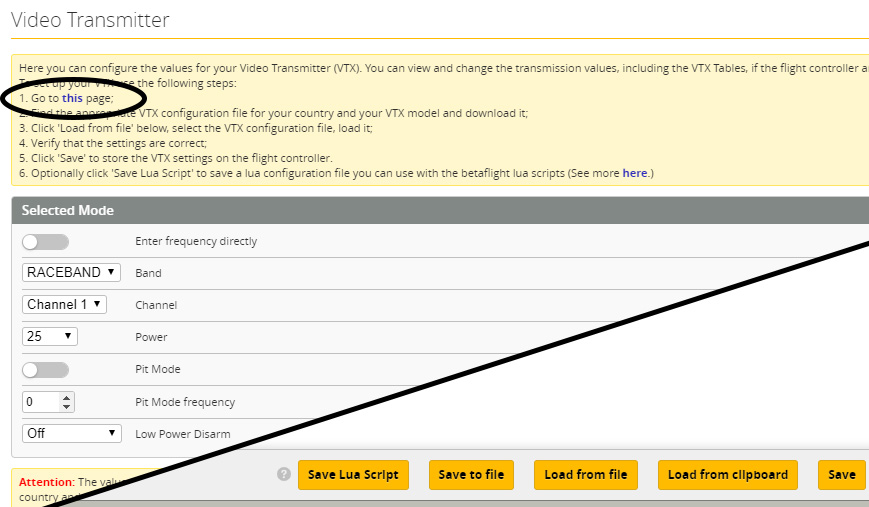Click the Save button

click(x=841, y=475)
